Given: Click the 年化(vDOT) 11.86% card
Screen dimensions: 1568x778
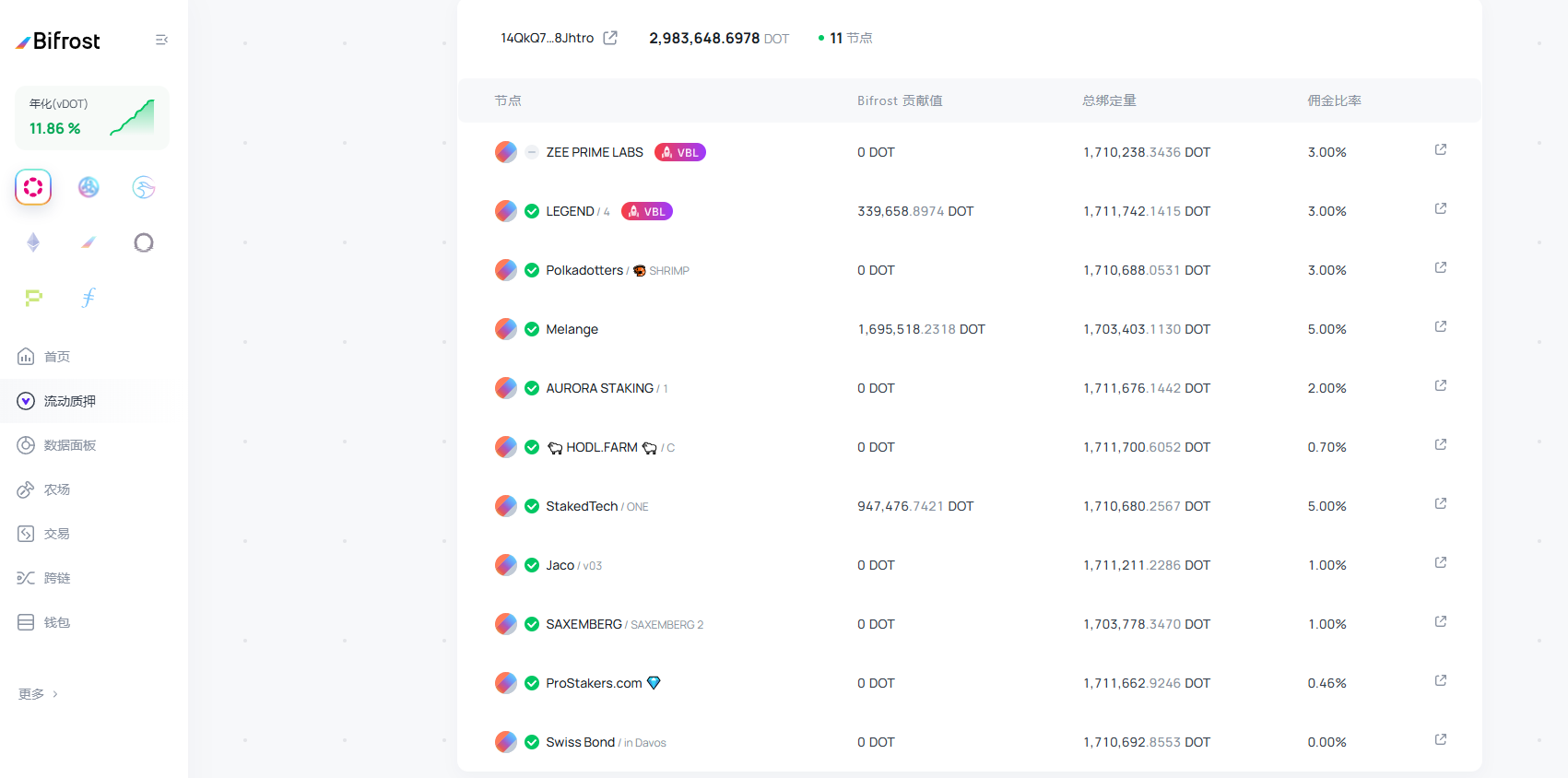Looking at the screenshot, I should pyautogui.click(x=92, y=118).
